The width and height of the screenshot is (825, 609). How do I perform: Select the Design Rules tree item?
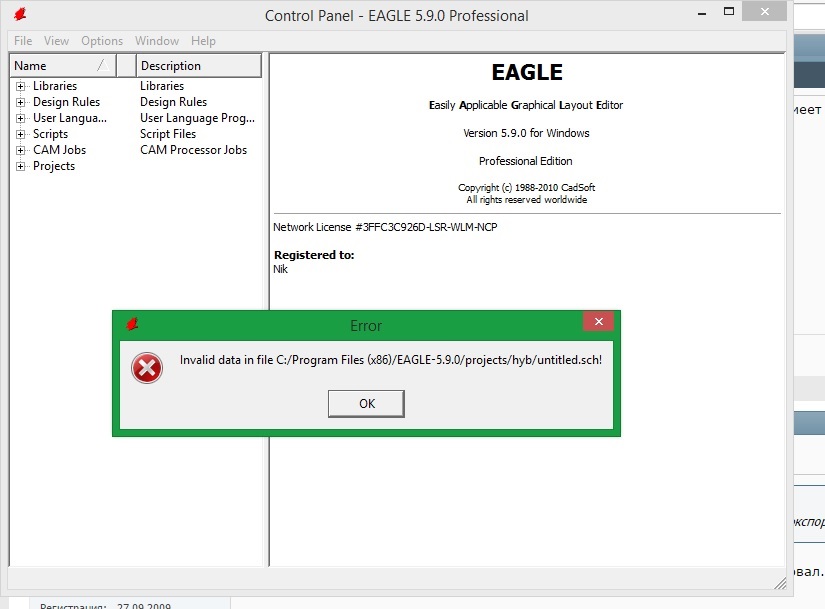tap(66, 102)
